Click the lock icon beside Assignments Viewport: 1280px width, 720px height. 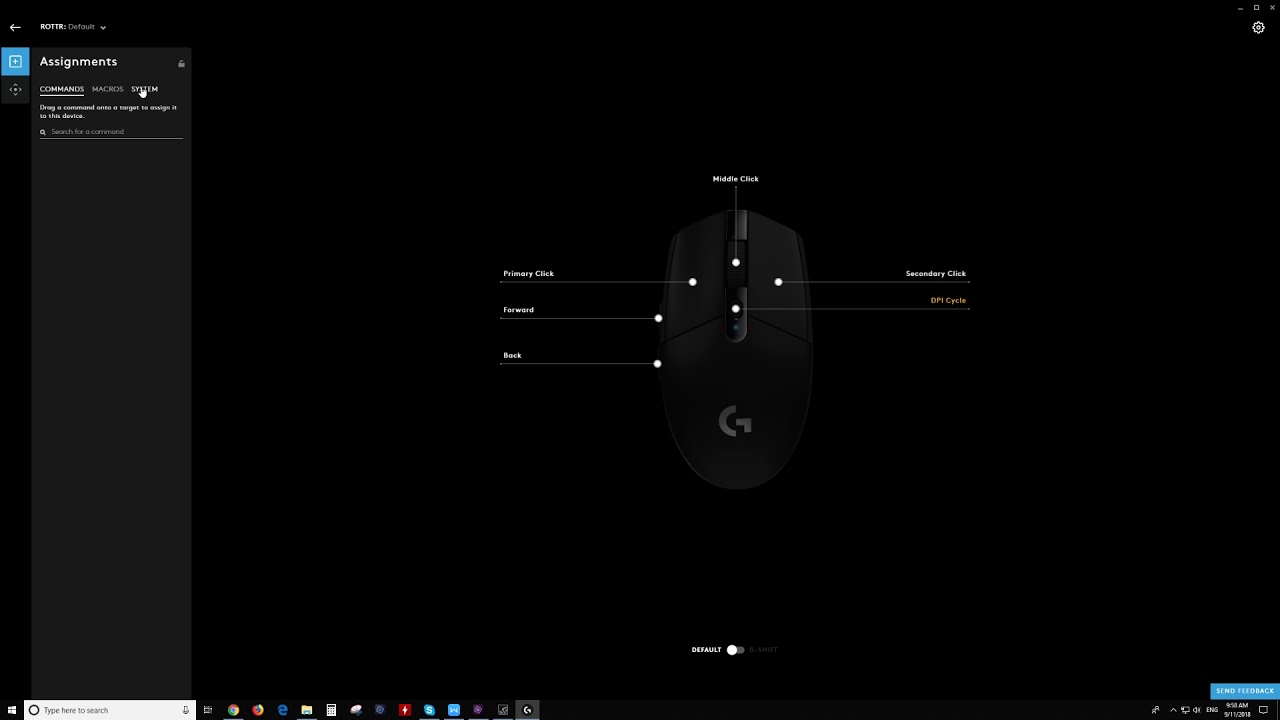[181, 63]
